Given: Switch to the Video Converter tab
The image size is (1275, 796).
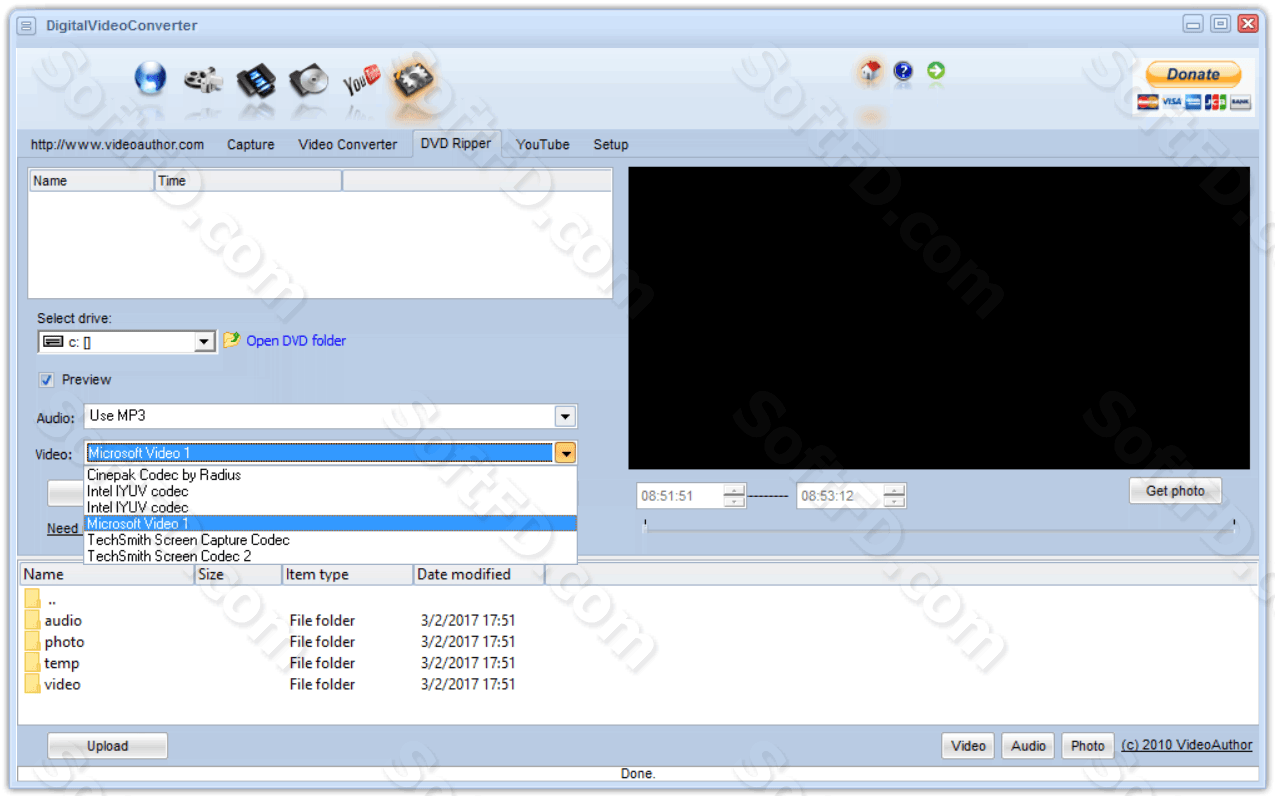Looking at the screenshot, I should click(348, 144).
